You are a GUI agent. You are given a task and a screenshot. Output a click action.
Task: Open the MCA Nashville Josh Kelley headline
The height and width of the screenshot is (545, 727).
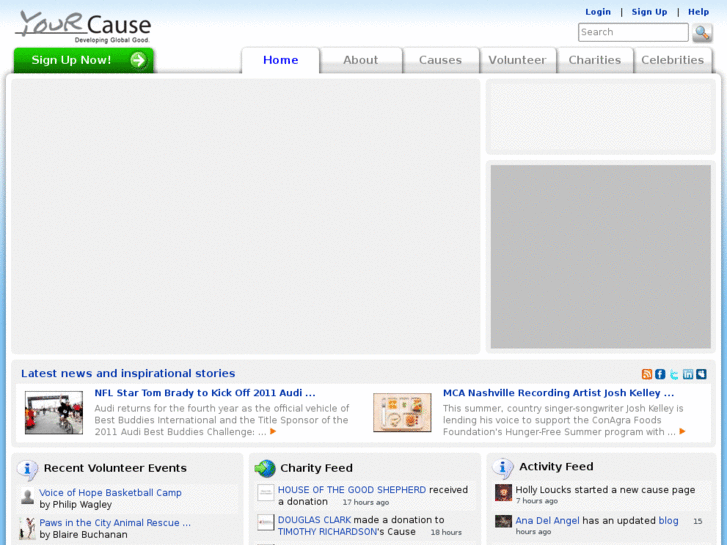tap(558, 393)
